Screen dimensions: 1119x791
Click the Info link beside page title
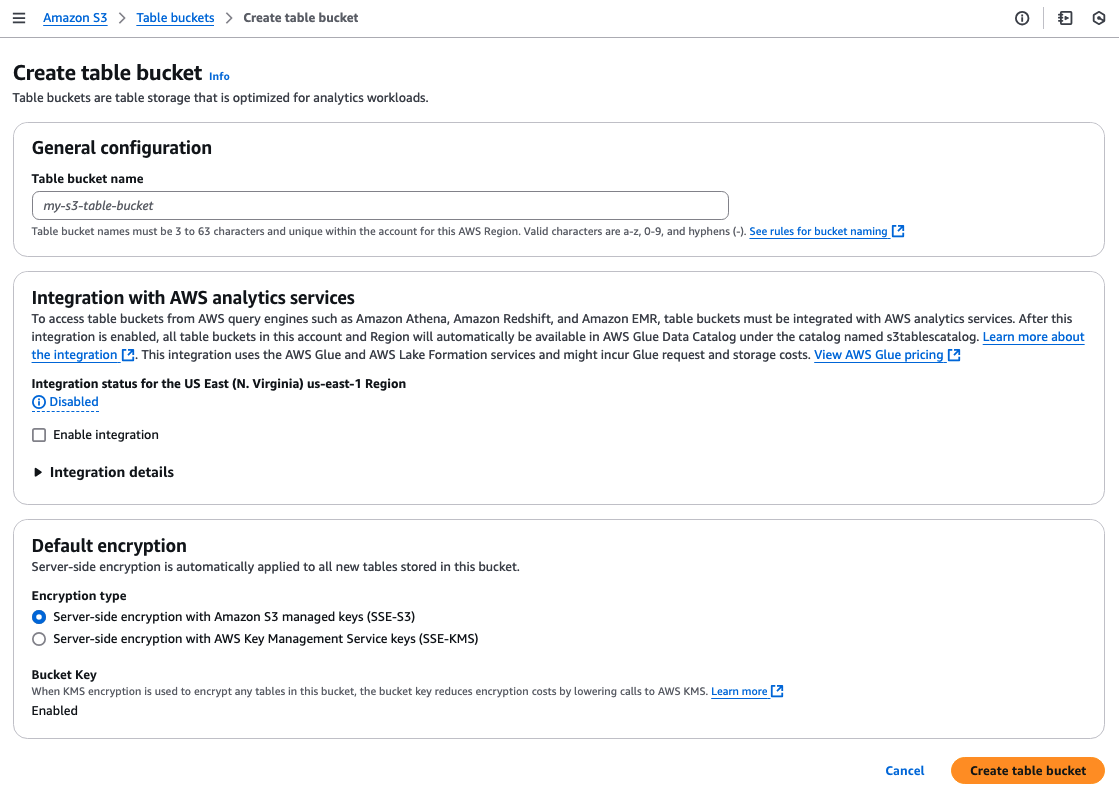(219, 76)
